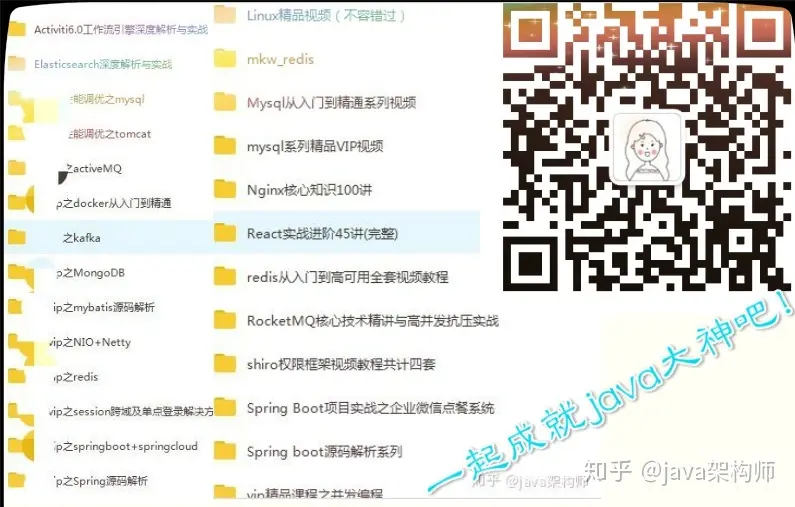Open Spring Boot项目实战之企业微信点餐系统 name
Image resolution: width=795 pixels, height=507 pixels.
click(x=371, y=408)
